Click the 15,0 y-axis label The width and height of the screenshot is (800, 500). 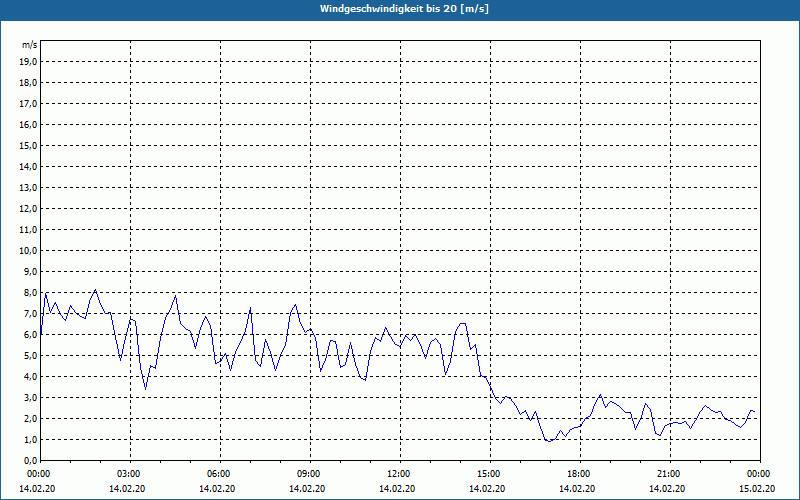click(28, 145)
